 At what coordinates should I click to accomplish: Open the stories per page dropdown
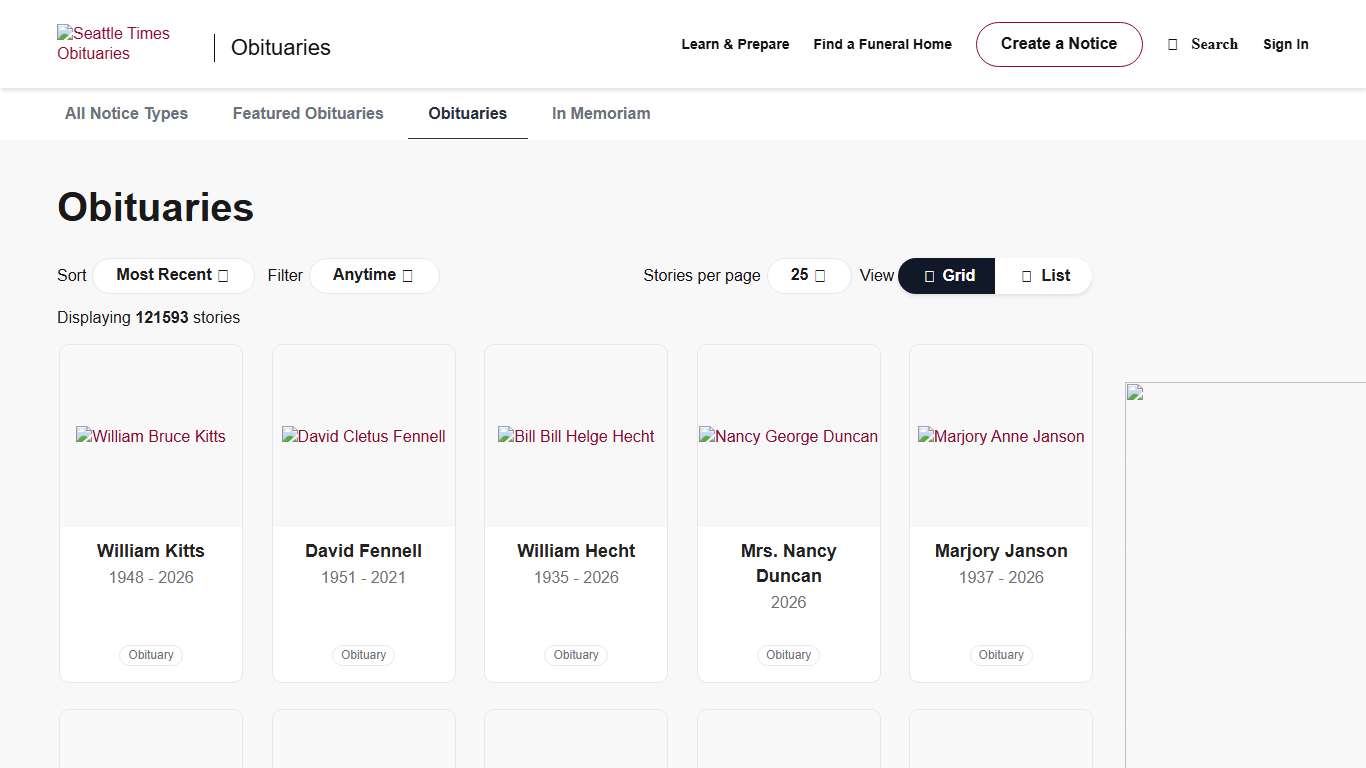(808, 275)
